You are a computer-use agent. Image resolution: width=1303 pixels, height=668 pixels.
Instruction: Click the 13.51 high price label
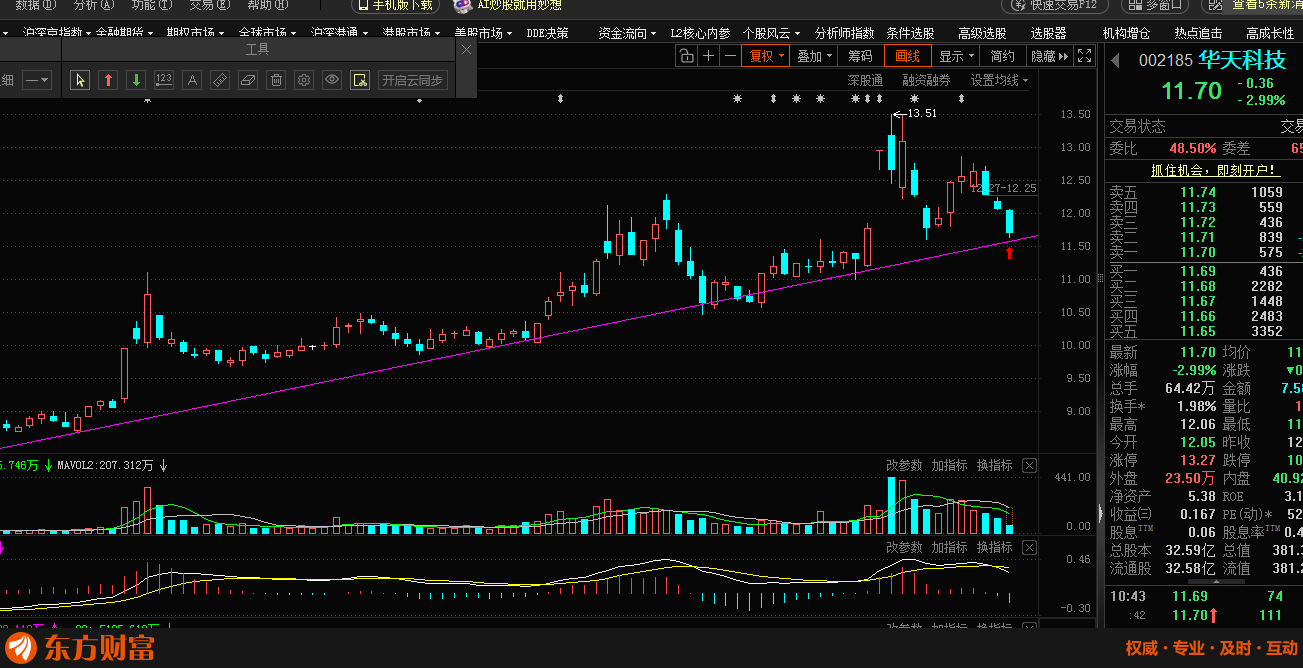[921, 113]
